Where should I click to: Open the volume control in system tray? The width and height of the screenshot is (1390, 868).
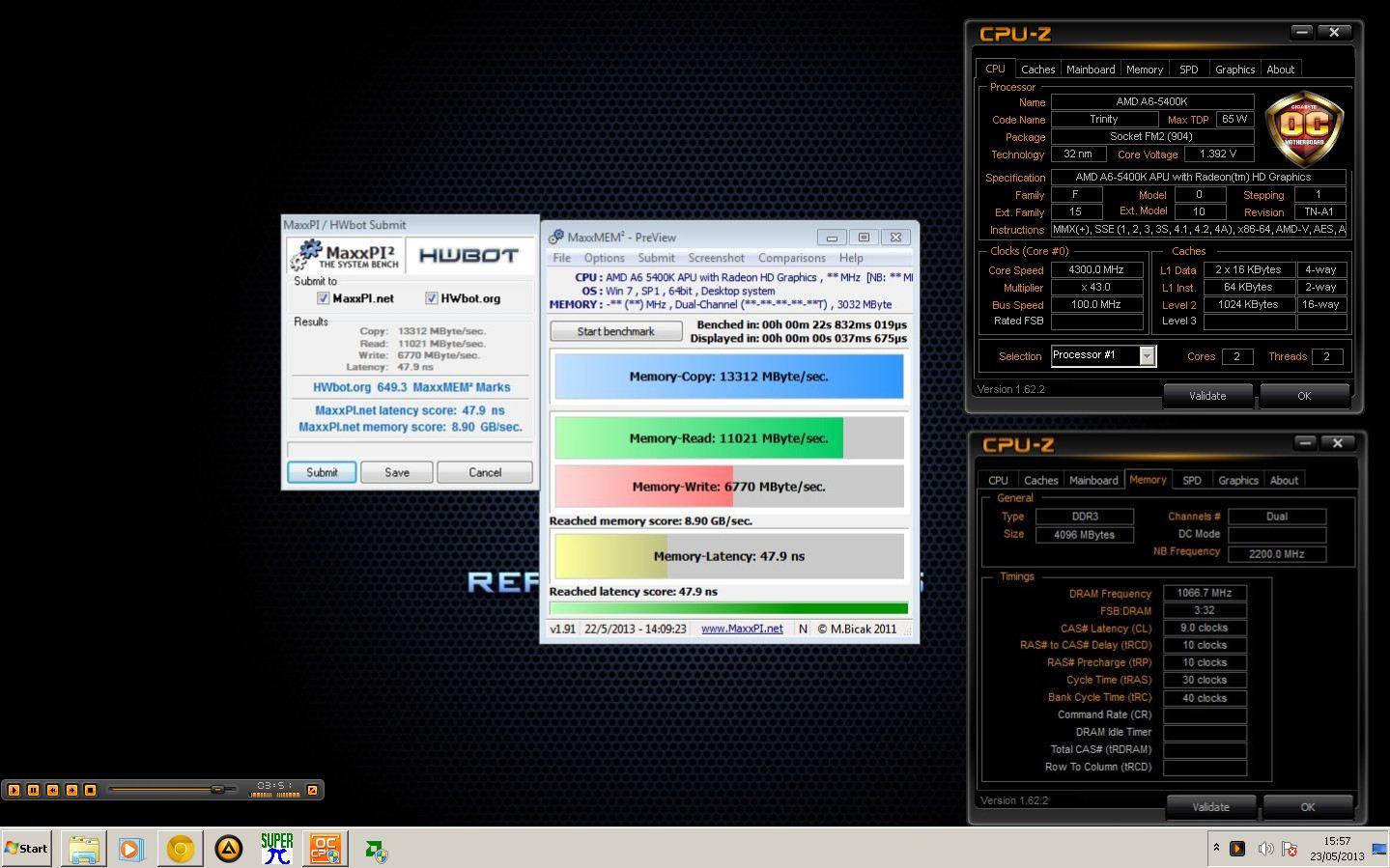point(1265,849)
